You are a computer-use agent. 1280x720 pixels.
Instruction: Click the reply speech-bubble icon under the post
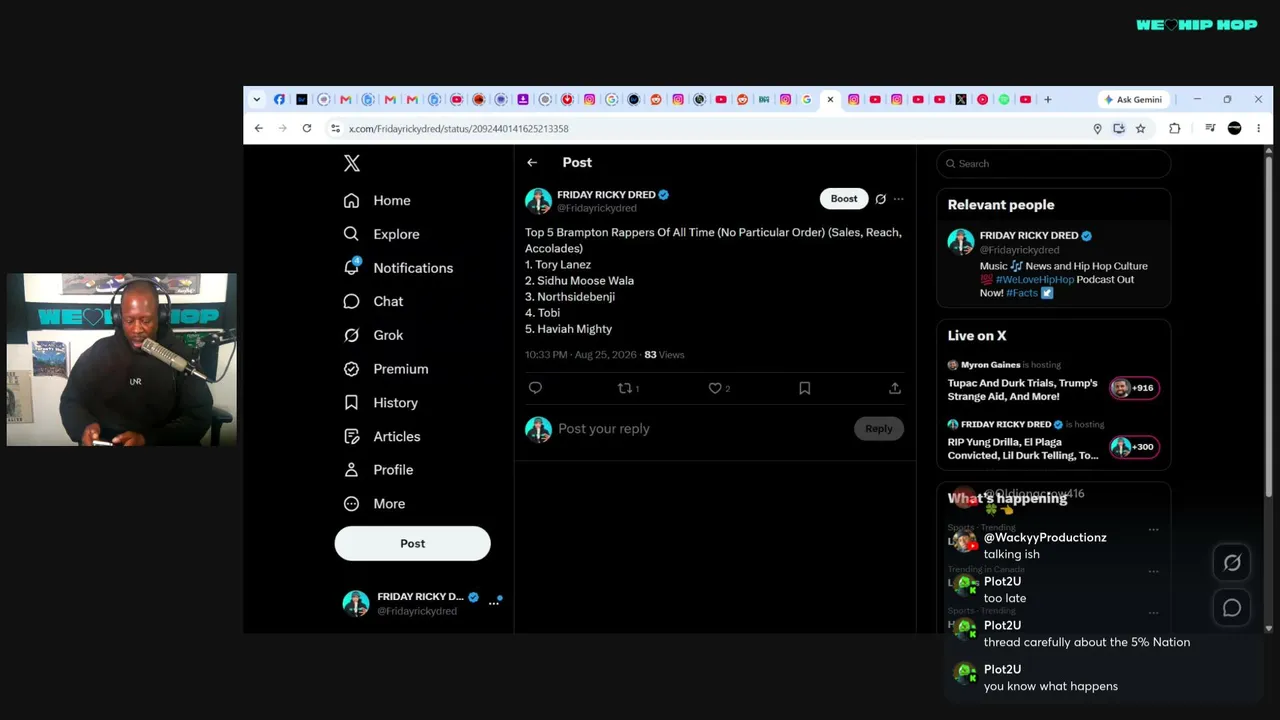click(535, 388)
